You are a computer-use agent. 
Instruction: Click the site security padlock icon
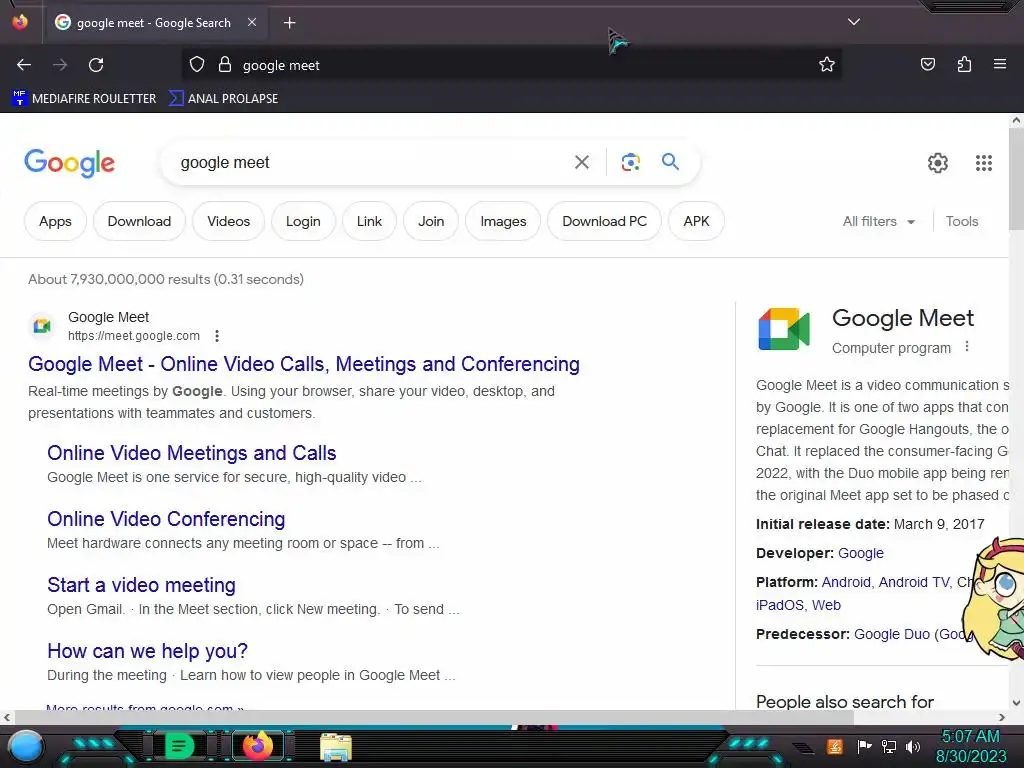[225, 64]
